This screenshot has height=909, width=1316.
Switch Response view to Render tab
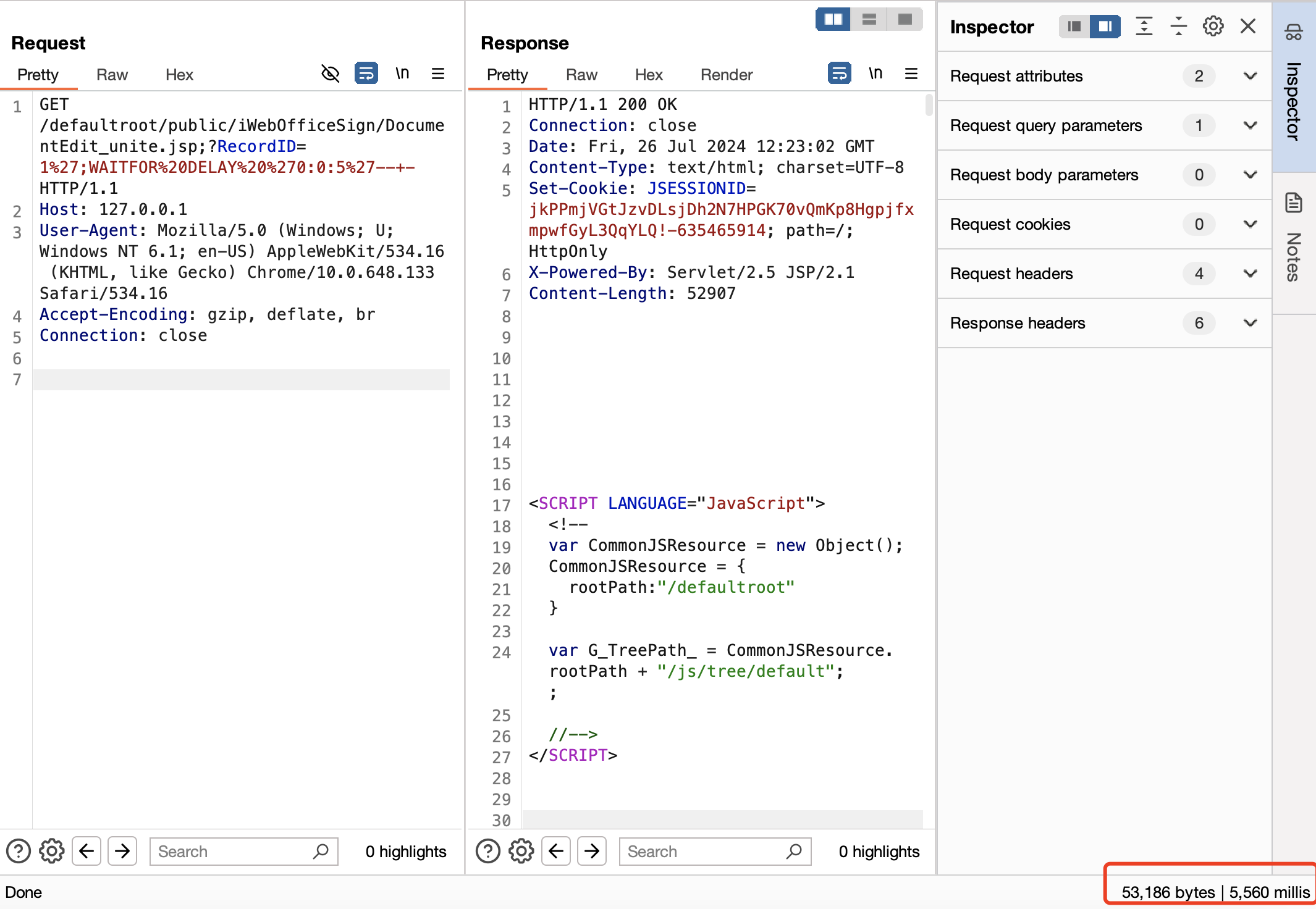727,75
